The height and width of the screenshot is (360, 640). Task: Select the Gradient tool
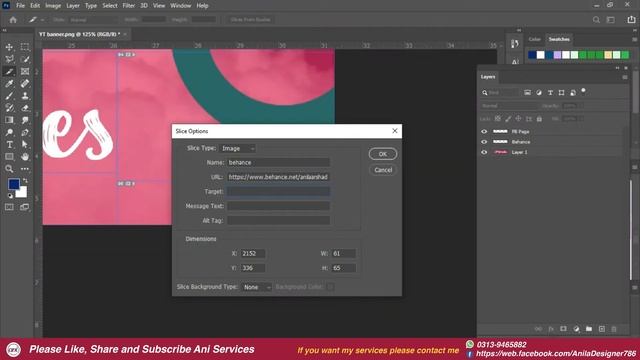point(9,120)
